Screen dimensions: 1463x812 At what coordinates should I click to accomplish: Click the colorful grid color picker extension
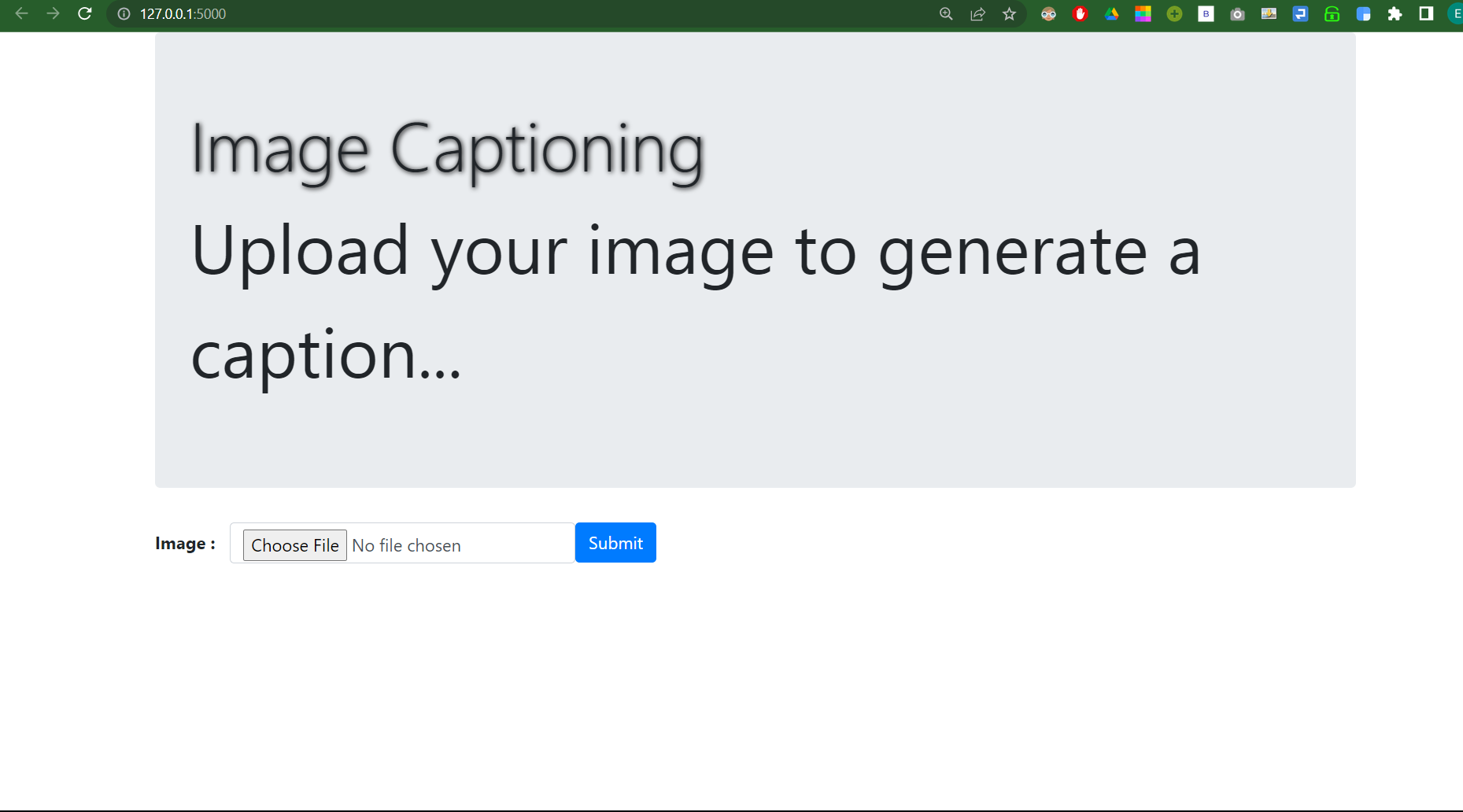pyautogui.click(x=1143, y=13)
